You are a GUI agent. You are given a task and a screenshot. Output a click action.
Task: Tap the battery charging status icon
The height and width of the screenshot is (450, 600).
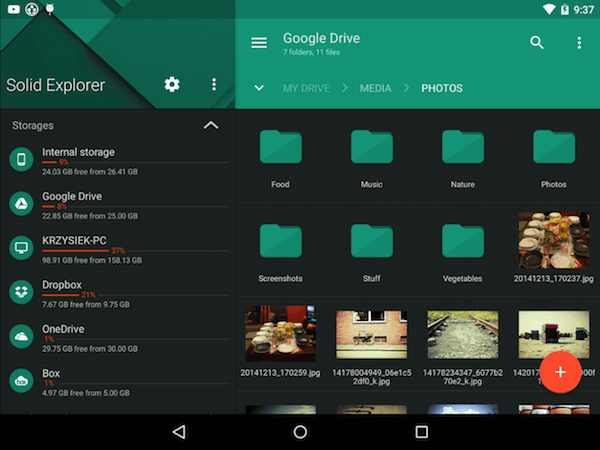click(x=565, y=9)
